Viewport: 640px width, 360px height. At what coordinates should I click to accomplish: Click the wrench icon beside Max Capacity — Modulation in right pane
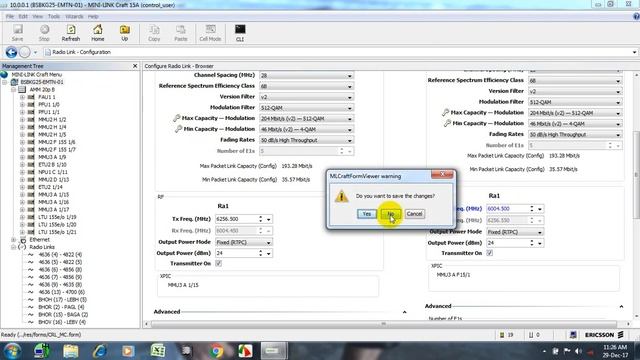[x=445, y=112]
